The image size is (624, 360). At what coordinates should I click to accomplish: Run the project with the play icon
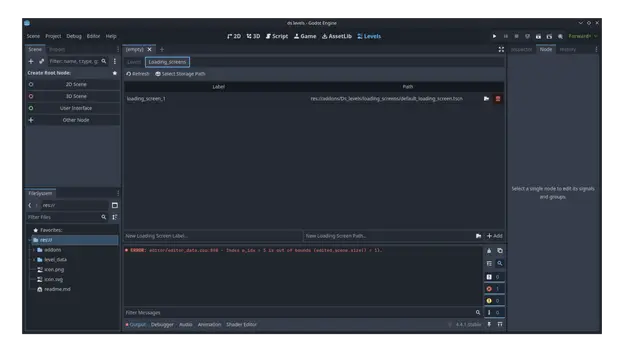494,36
